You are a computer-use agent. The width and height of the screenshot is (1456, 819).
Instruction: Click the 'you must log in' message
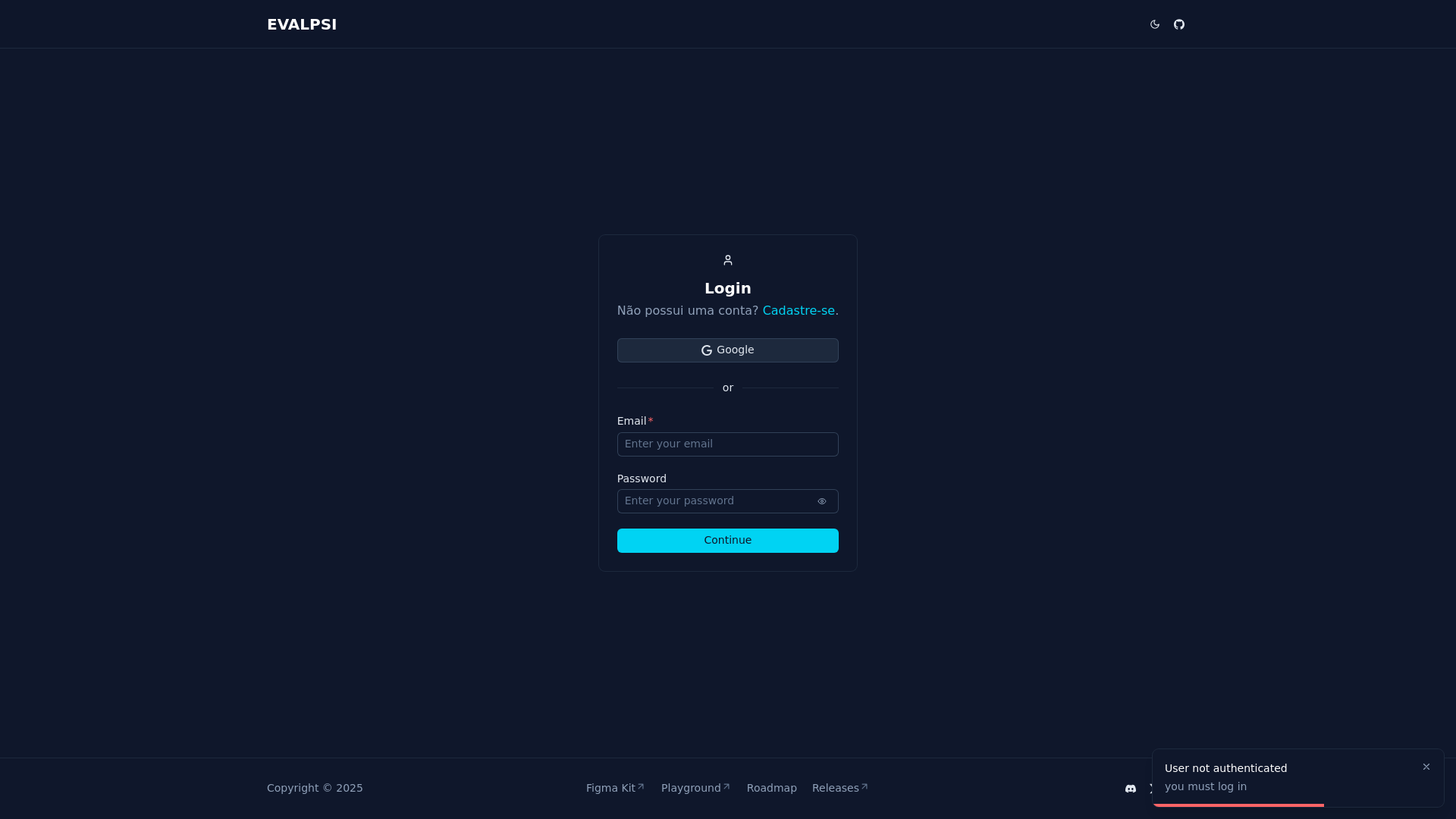click(x=1206, y=786)
